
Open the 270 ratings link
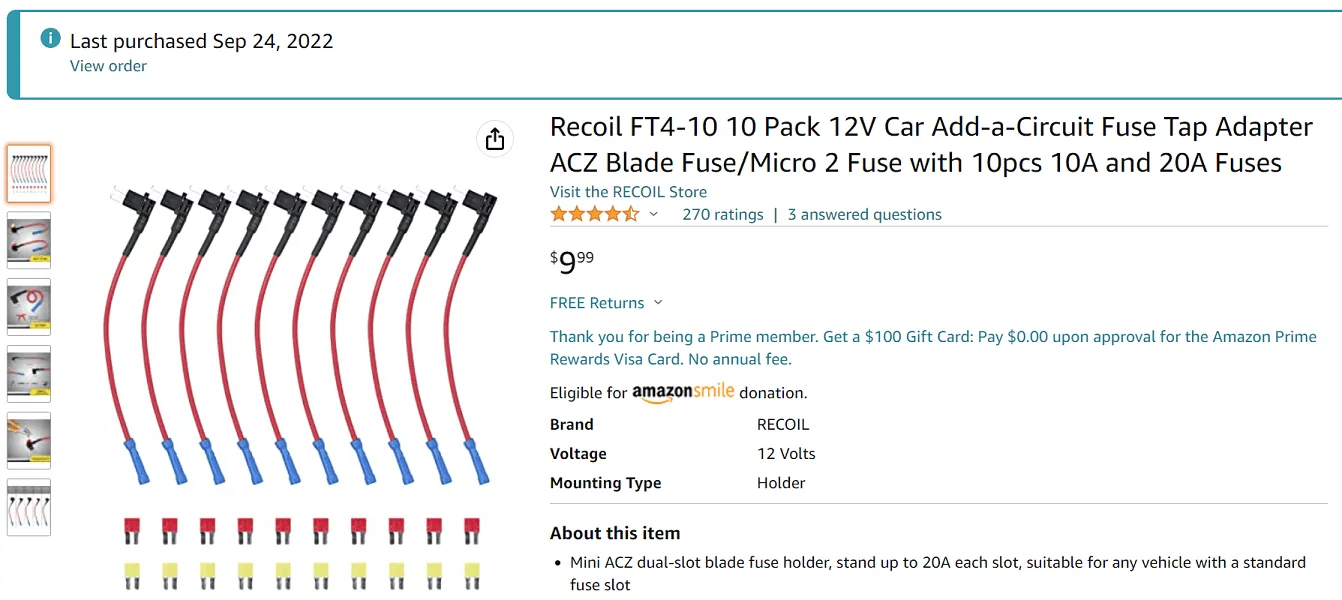(723, 214)
